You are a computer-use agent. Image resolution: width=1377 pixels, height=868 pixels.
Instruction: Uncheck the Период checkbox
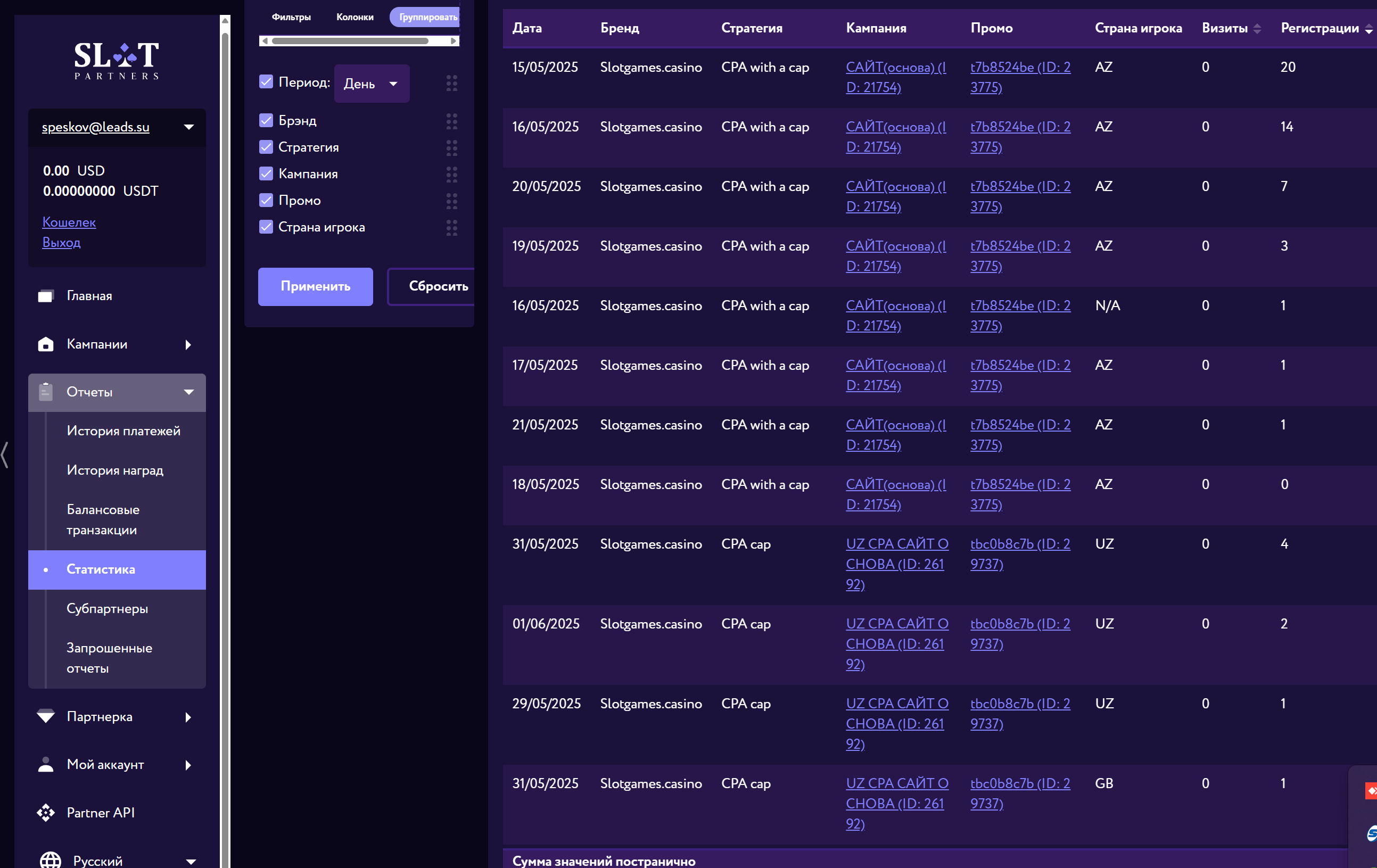coord(266,82)
